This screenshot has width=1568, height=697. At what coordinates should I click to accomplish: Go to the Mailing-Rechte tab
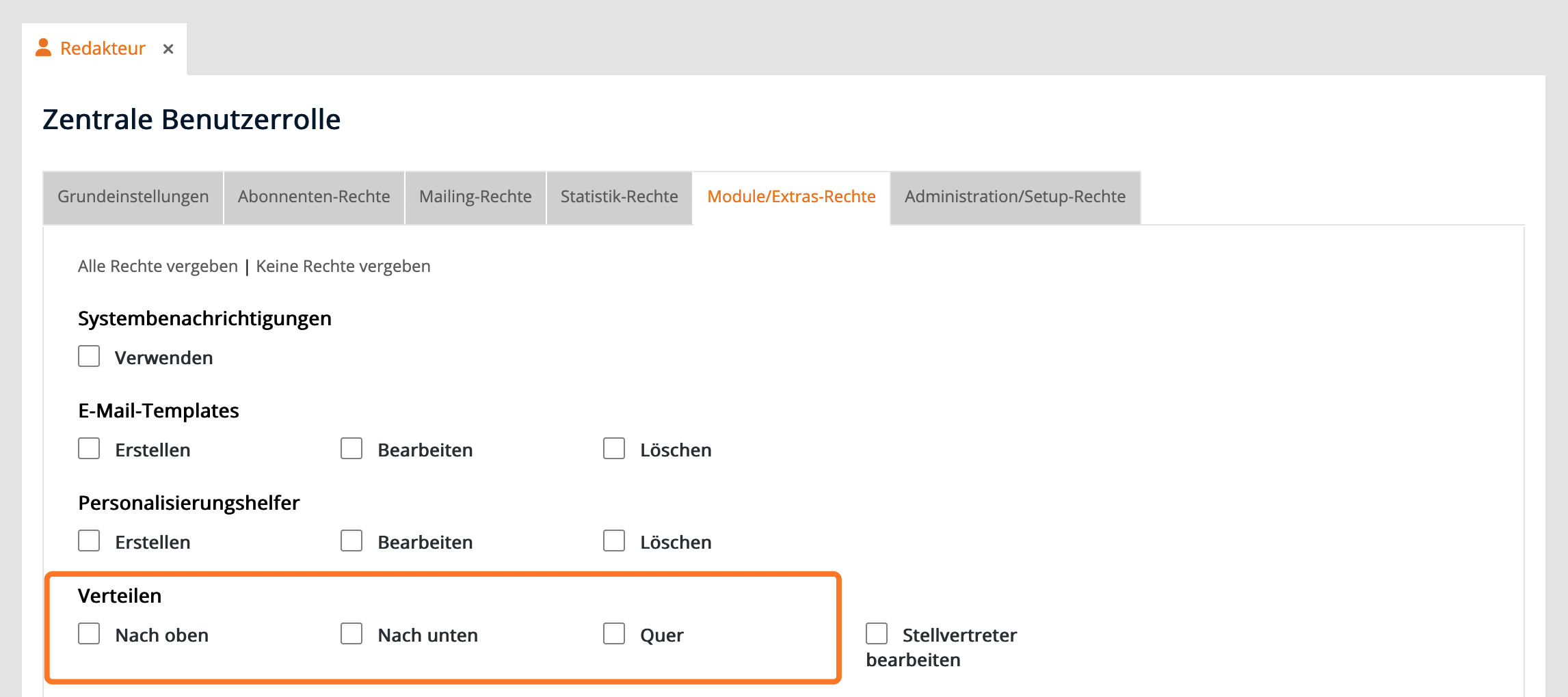tap(475, 197)
